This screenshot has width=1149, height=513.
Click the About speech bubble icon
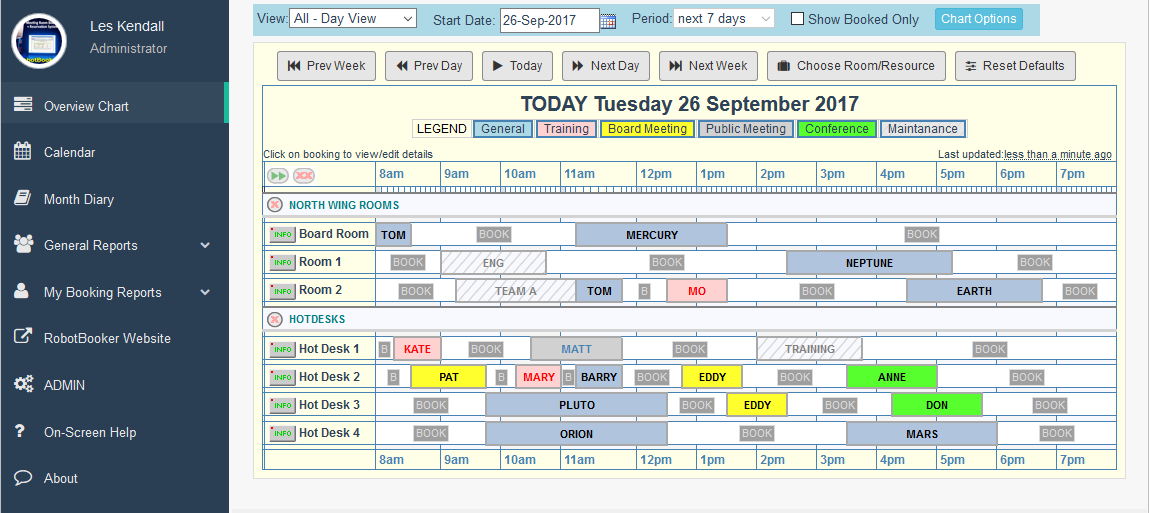(x=23, y=478)
